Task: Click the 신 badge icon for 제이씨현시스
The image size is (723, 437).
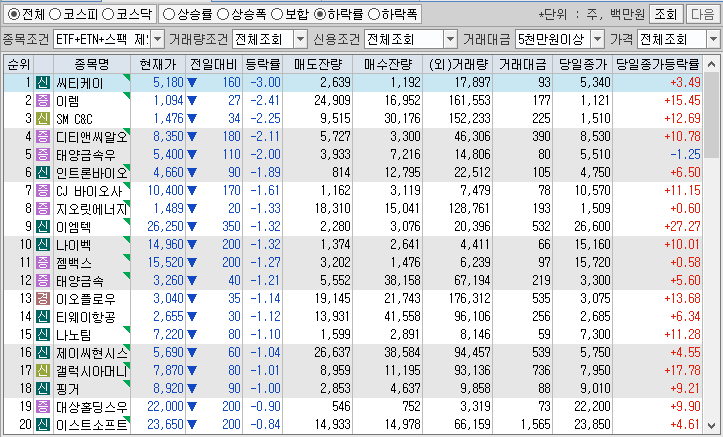Action: pyautogui.click(x=43, y=352)
